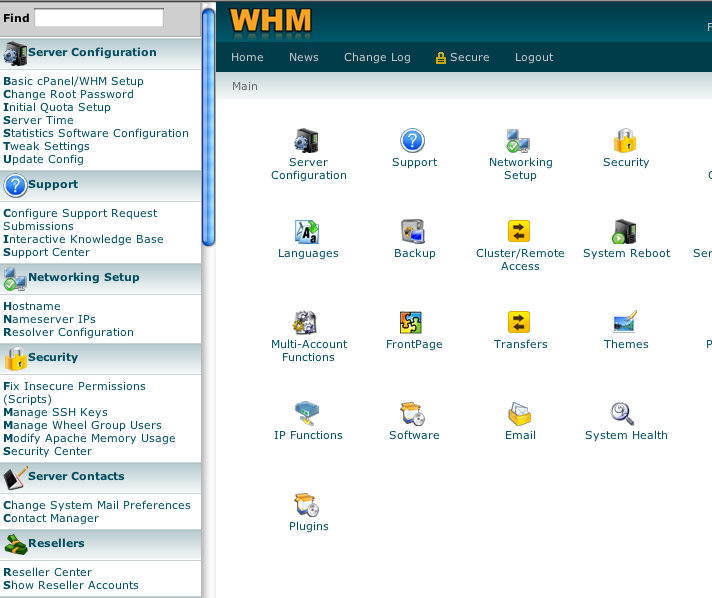Open the Security padlock icon in main panel
Image resolution: width=712 pixels, height=598 pixels.
tap(625, 141)
